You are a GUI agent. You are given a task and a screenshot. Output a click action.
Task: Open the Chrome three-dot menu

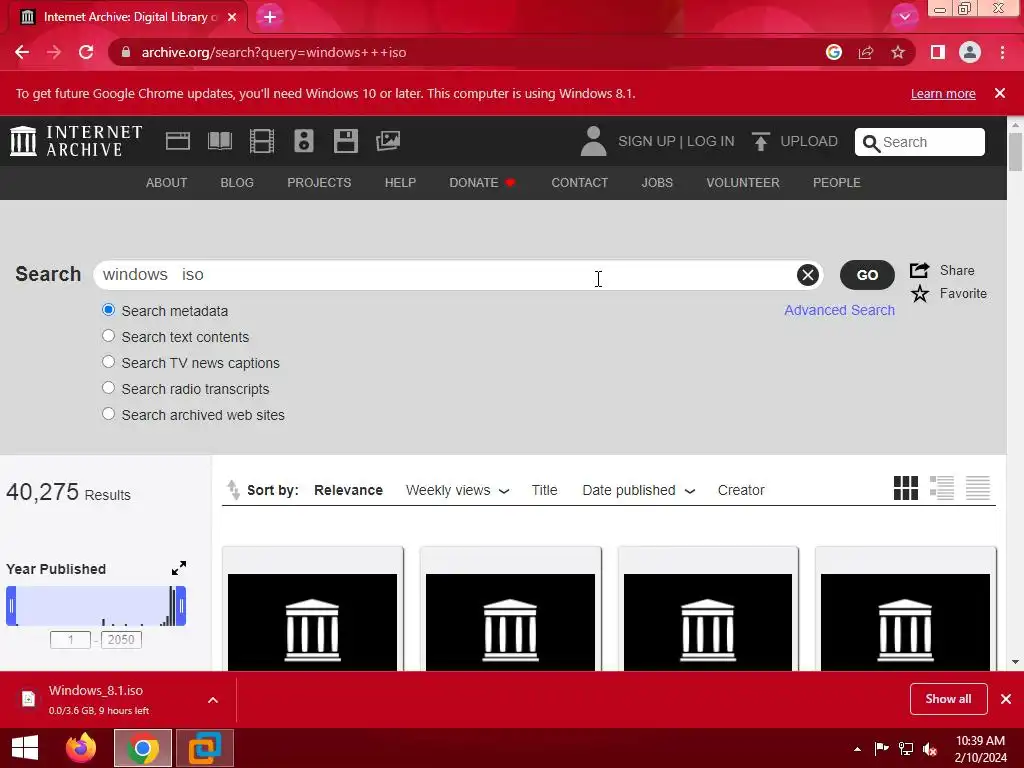[1002, 52]
